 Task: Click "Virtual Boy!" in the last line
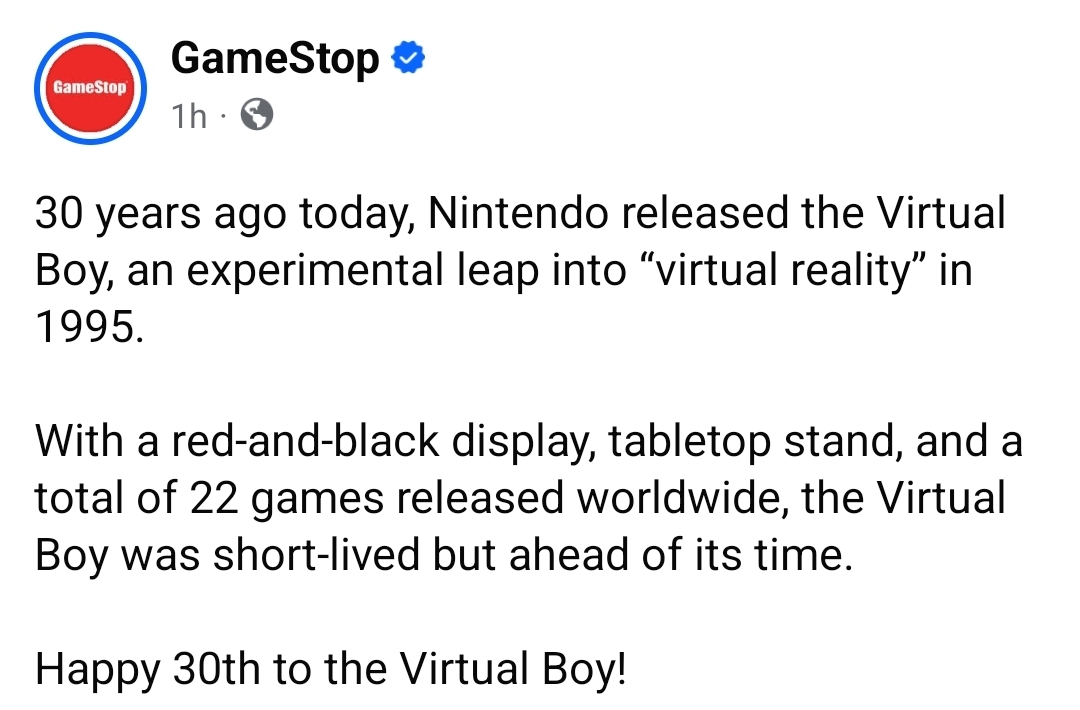coord(513,669)
